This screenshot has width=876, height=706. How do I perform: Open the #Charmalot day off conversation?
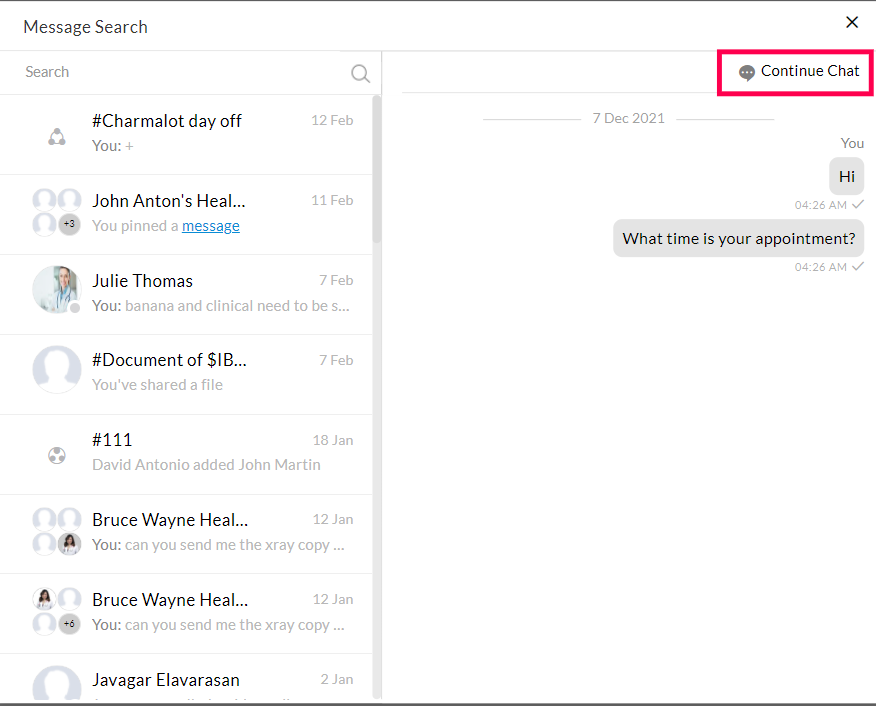point(200,133)
